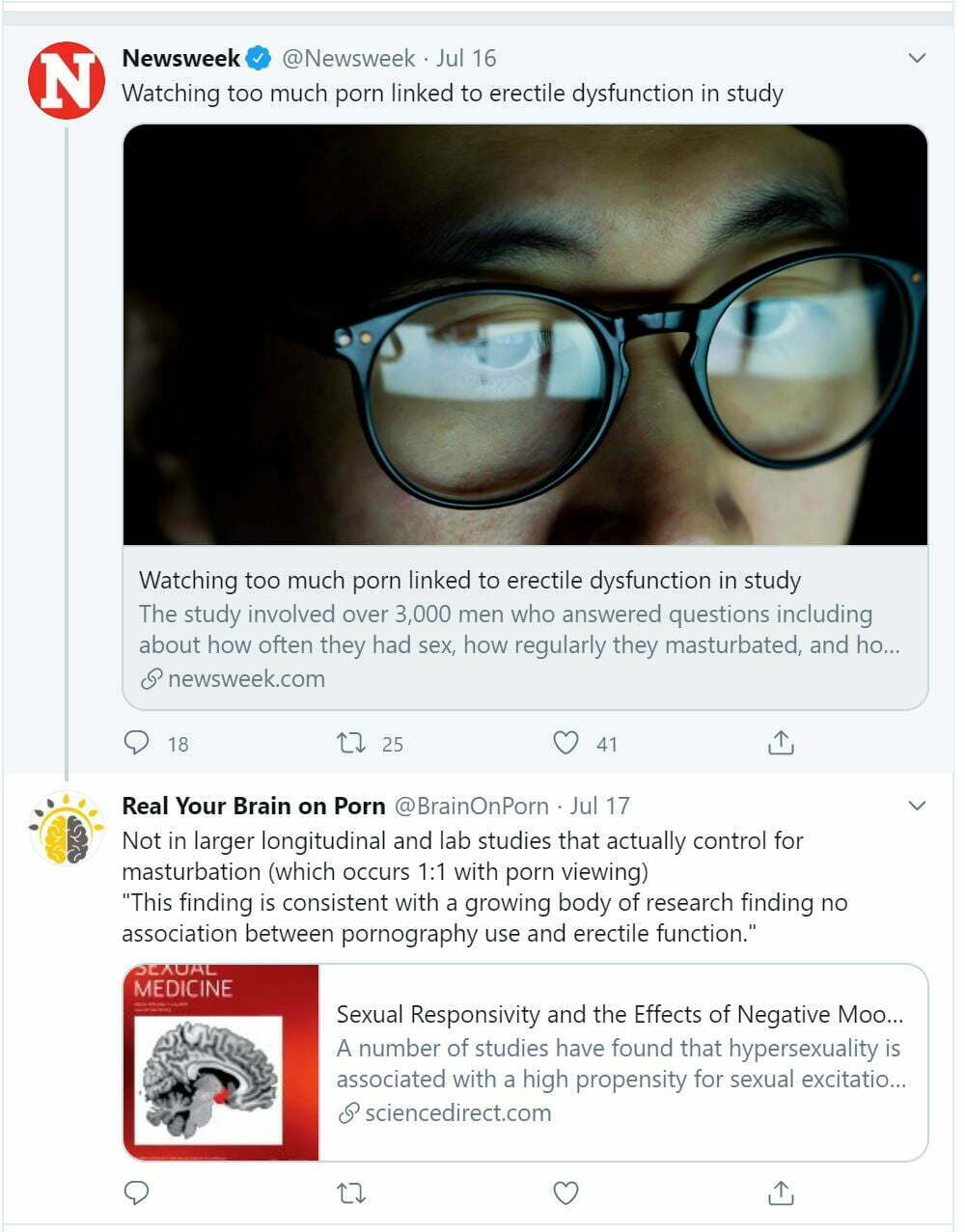Retweet the Newsweek tweet
965x1232 pixels.
[x=351, y=743]
